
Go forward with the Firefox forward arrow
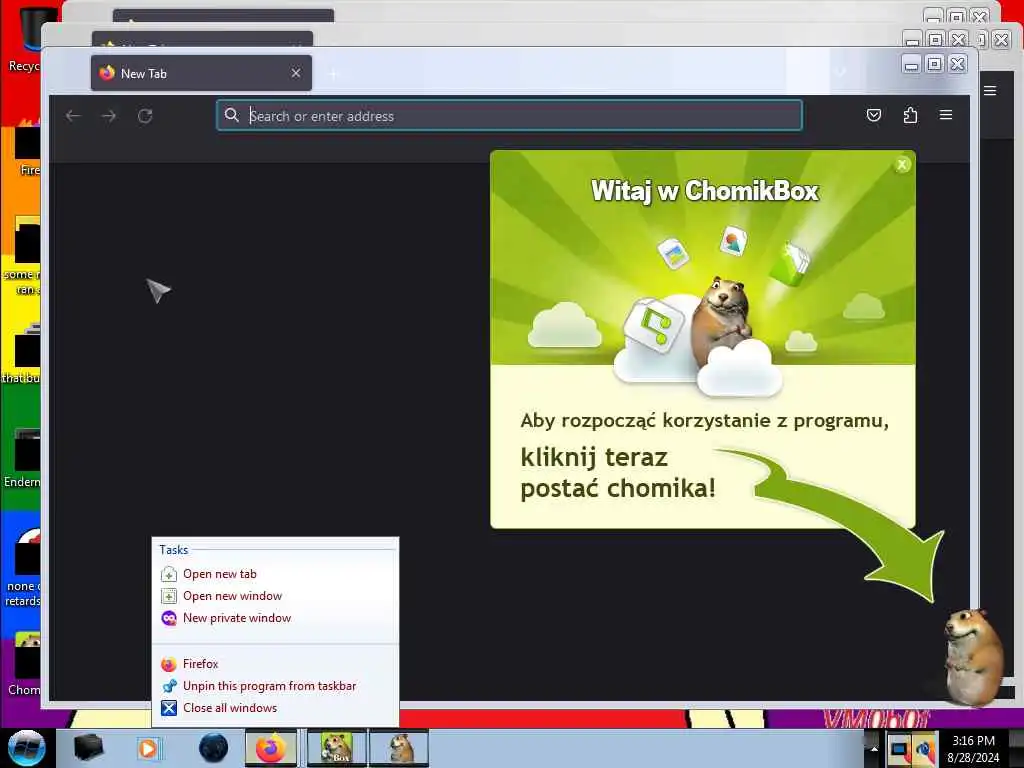click(109, 116)
